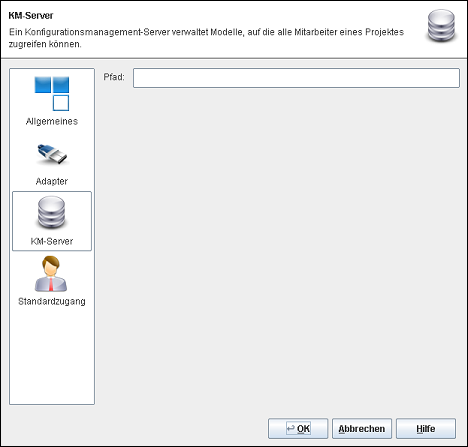This screenshot has width=468, height=447.
Task: Switch to the Adapter section label
Action: (x=52, y=181)
